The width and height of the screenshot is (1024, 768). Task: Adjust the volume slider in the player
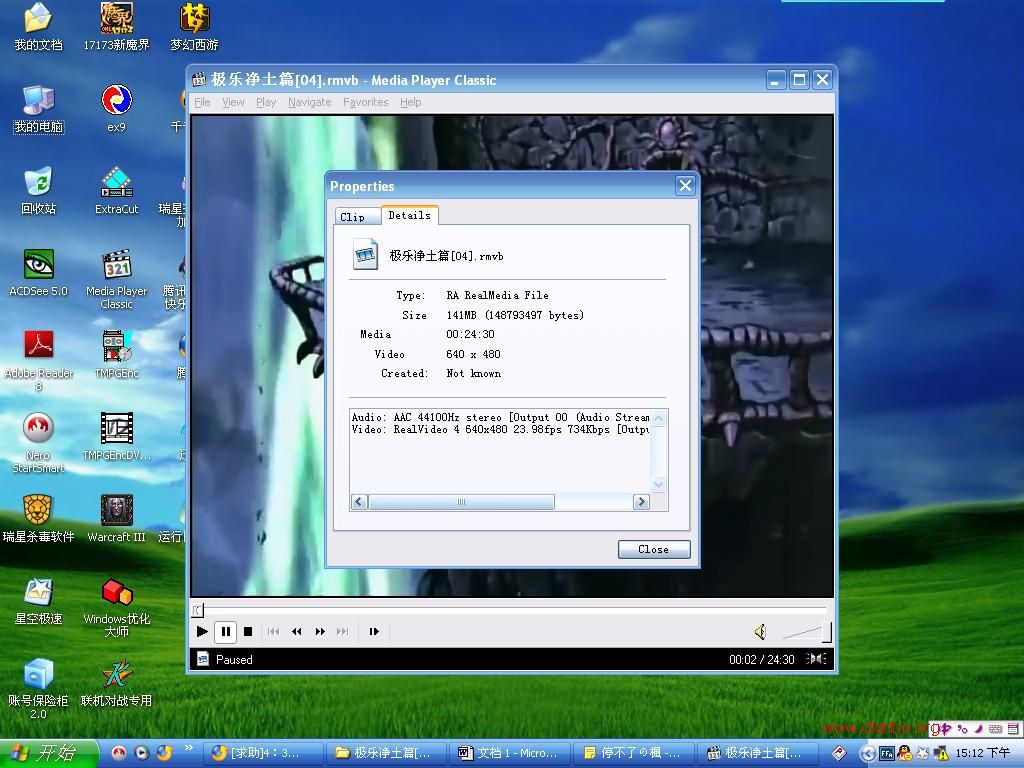point(807,632)
